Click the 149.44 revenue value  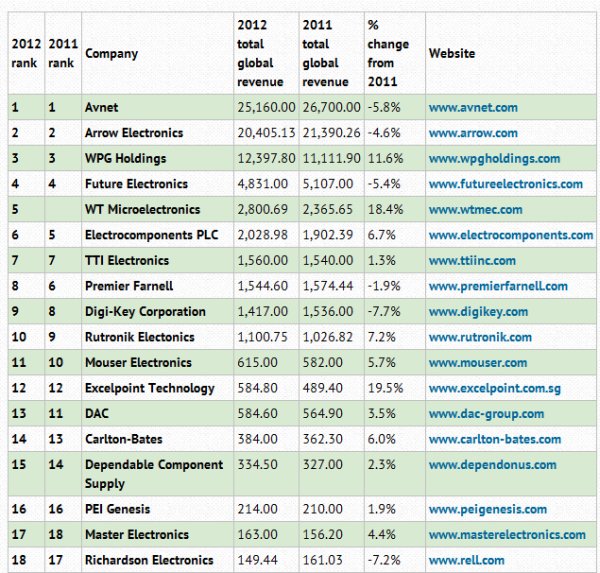[x=258, y=560]
